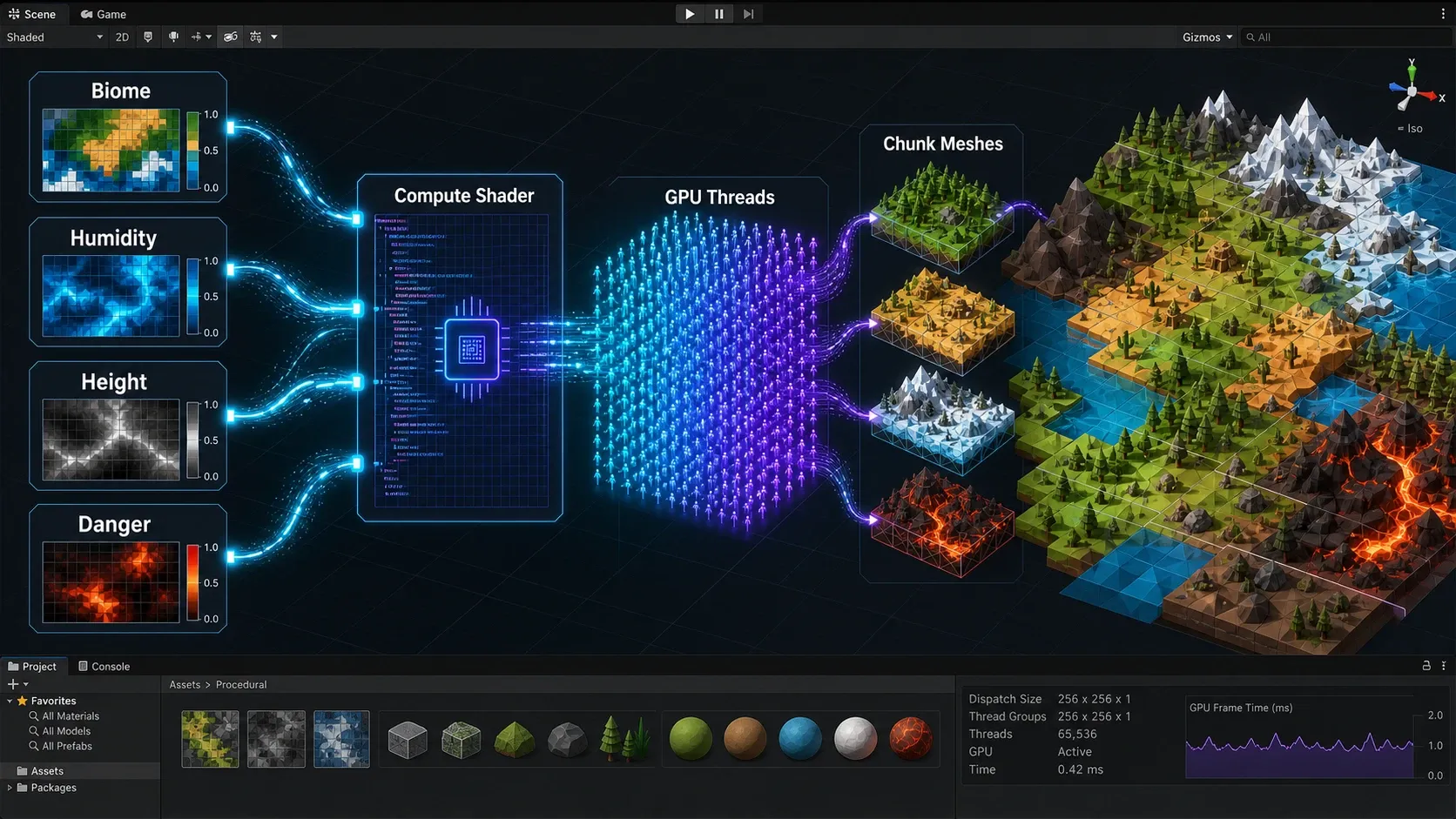The image size is (1456, 819).
Task: Toggle scene audio icon in Scene toolbar
Action: coord(173,37)
